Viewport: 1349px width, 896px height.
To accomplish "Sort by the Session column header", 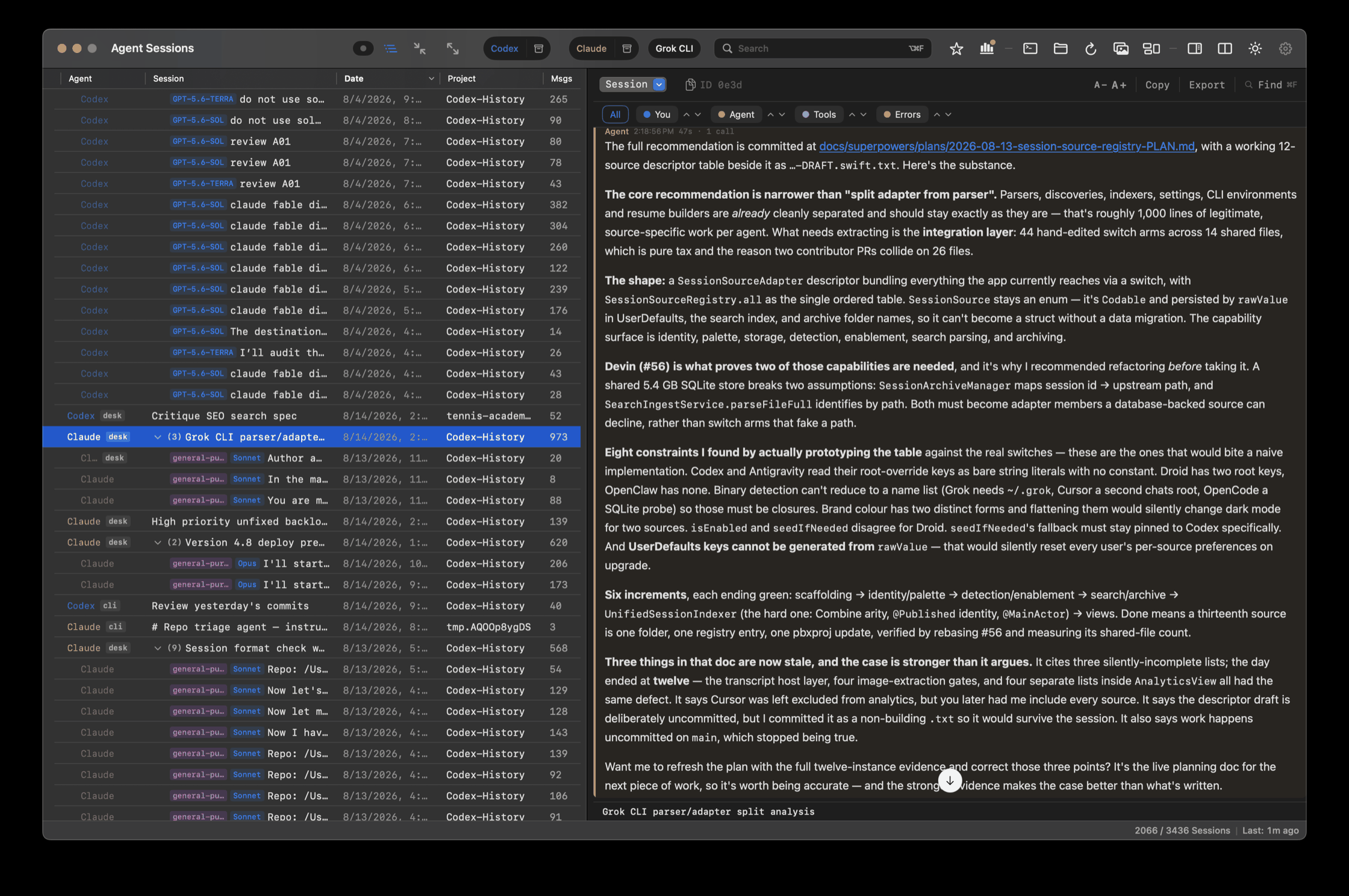I will (168, 79).
